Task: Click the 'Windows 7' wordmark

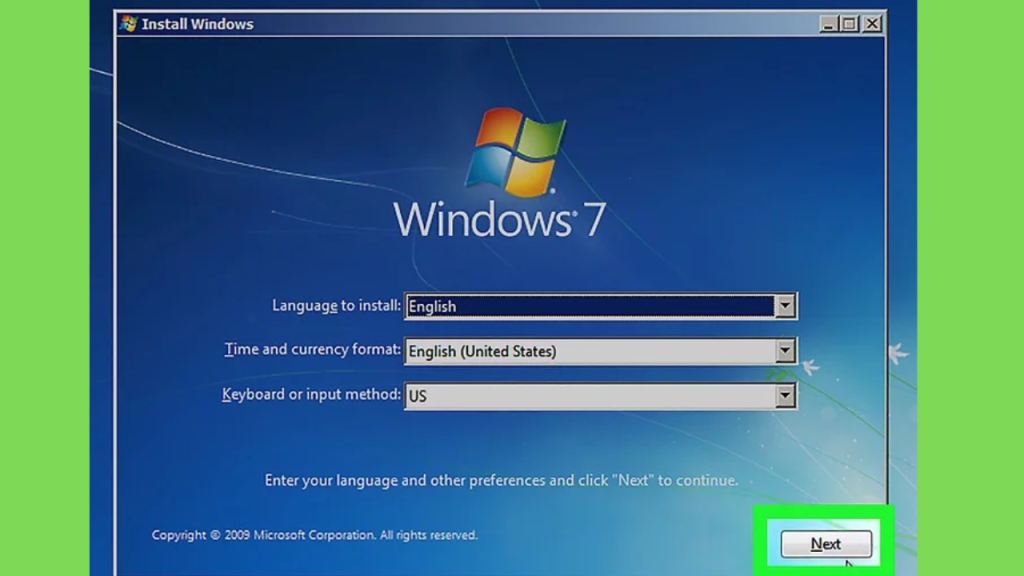Action: [500, 219]
